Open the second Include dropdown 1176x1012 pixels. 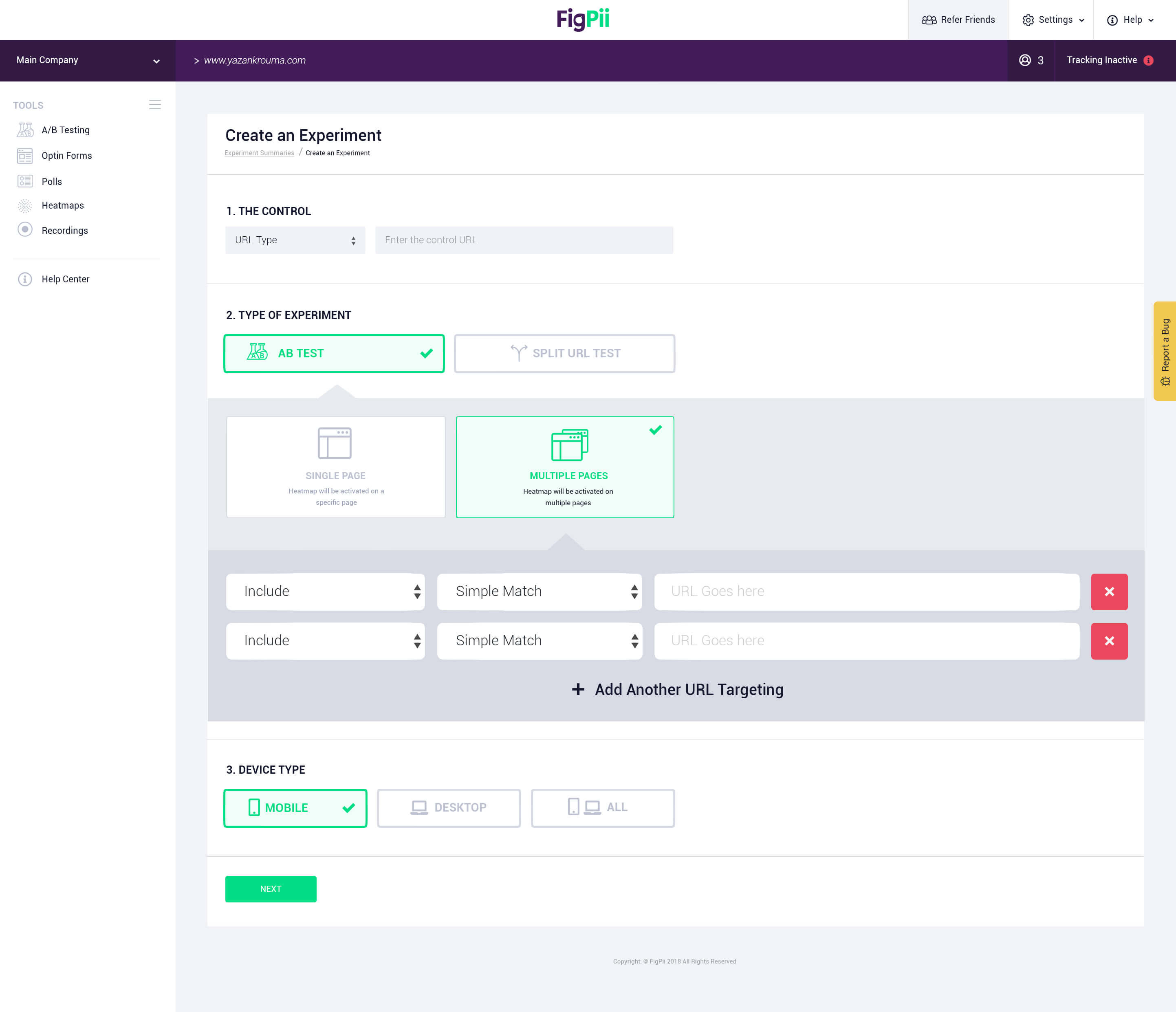325,641
